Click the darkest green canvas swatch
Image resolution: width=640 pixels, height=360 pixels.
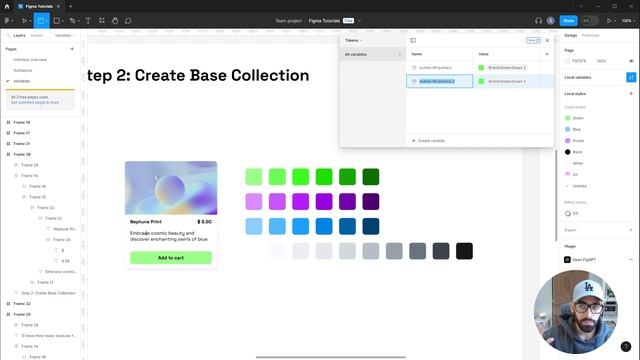coord(371,177)
